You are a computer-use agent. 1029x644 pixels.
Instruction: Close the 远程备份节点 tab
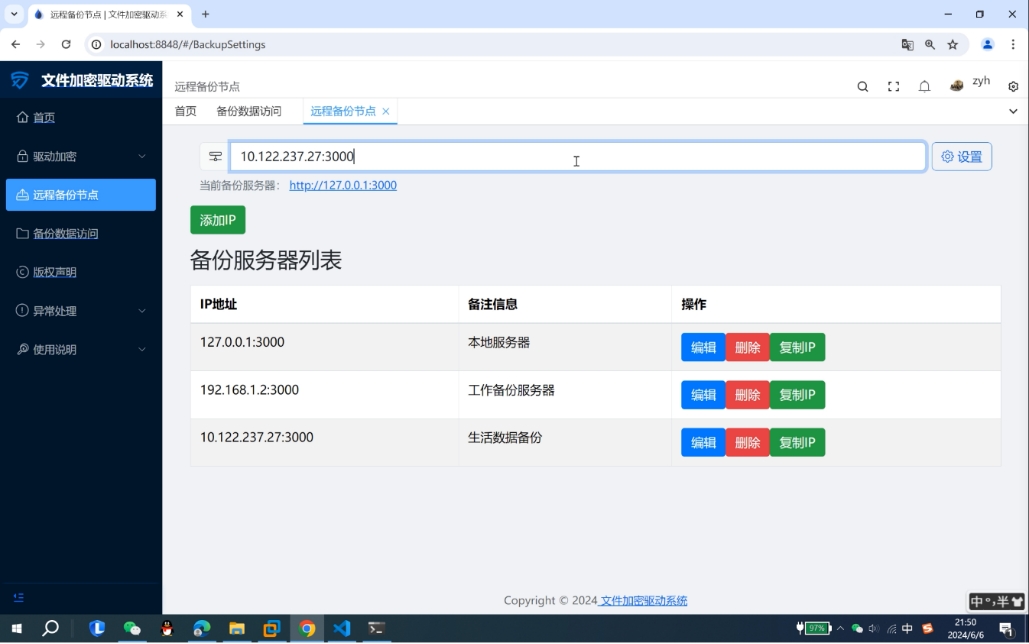point(386,111)
